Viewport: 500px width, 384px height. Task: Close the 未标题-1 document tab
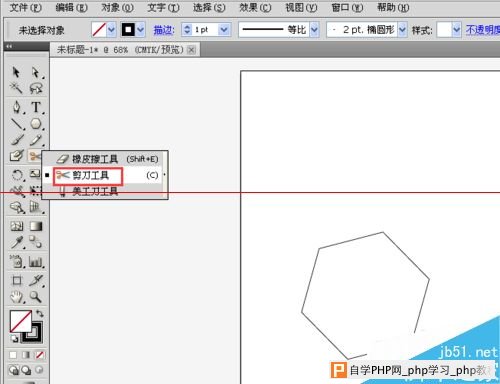tap(191, 50)
